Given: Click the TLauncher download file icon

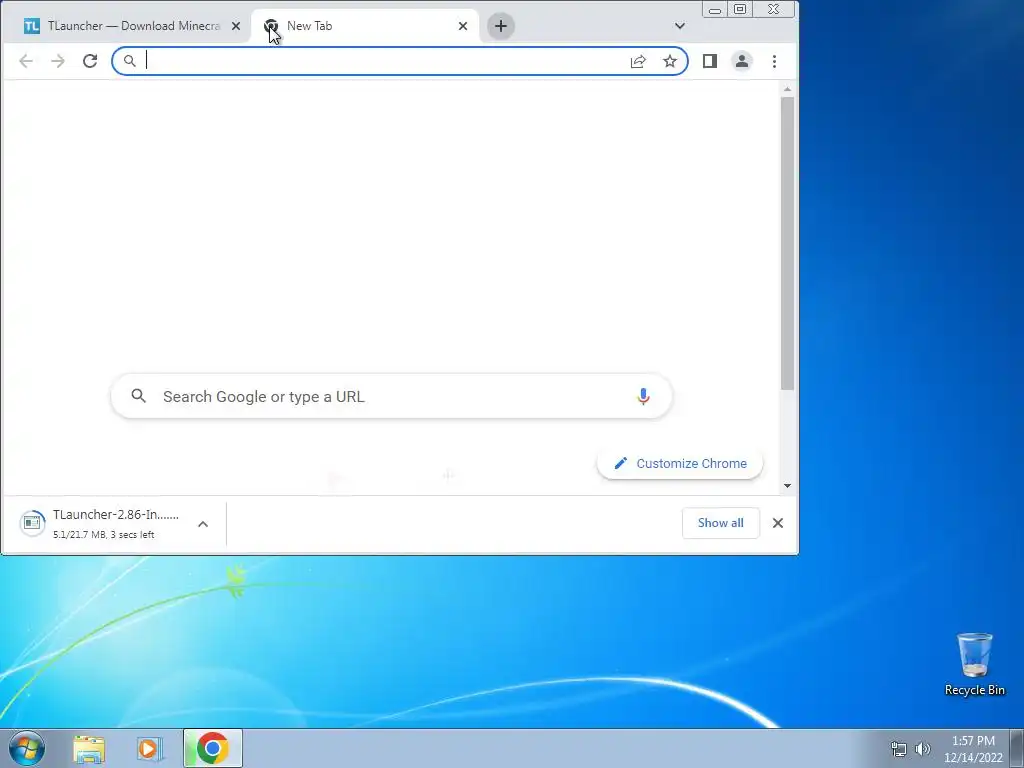Looking at the screenshot, I should (x=32, y=523).
